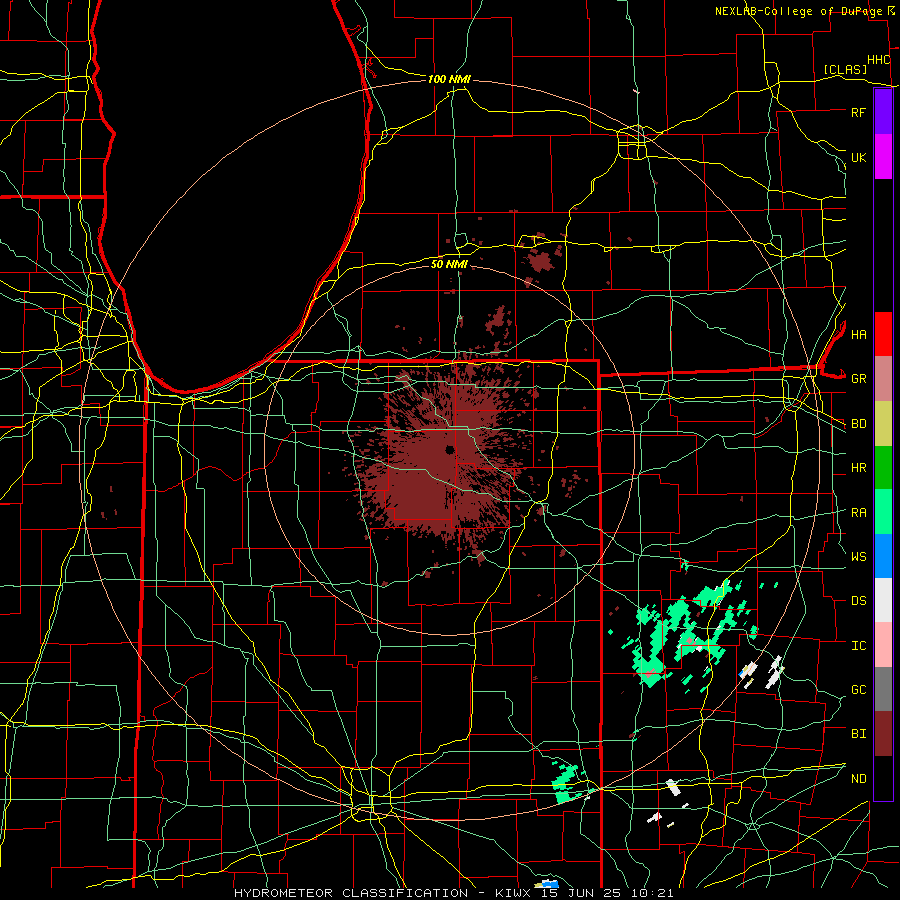Click the "UK" legend label text
900x900 pixels.
pyautogui.click(x=858, y=157)
